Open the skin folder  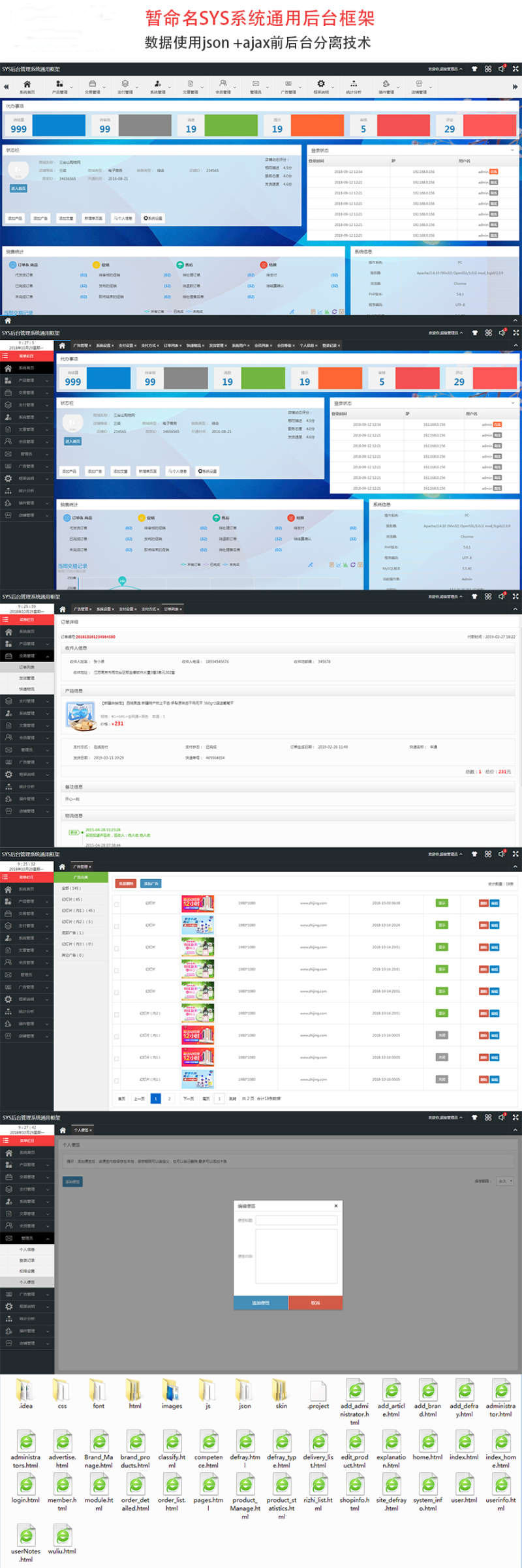click(x=281, y=1390)
